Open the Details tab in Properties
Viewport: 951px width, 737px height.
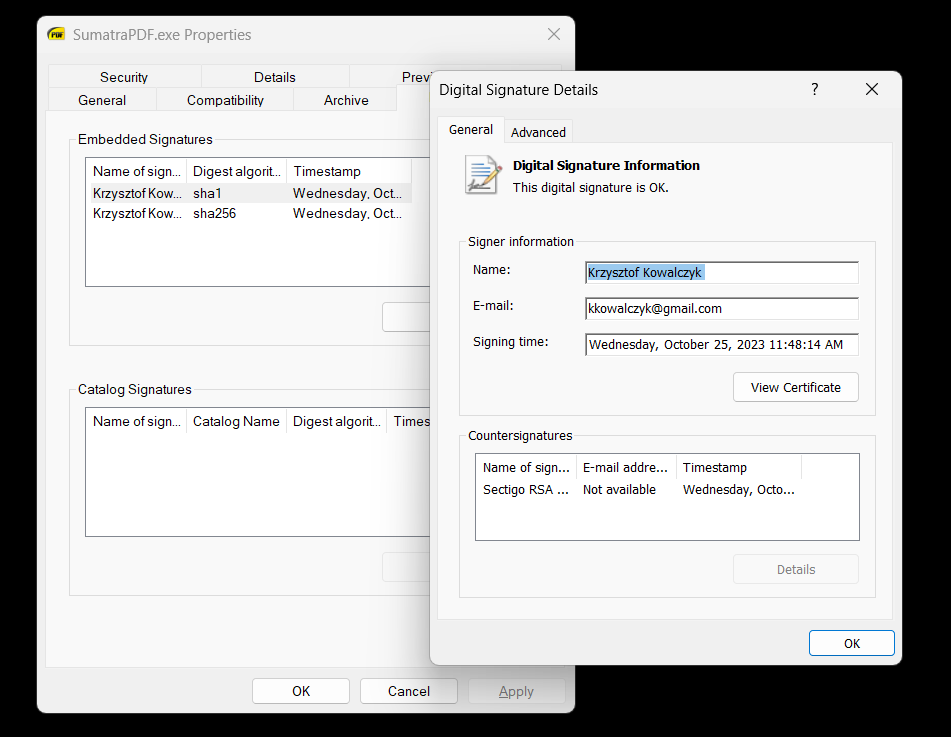click(274, 77)
